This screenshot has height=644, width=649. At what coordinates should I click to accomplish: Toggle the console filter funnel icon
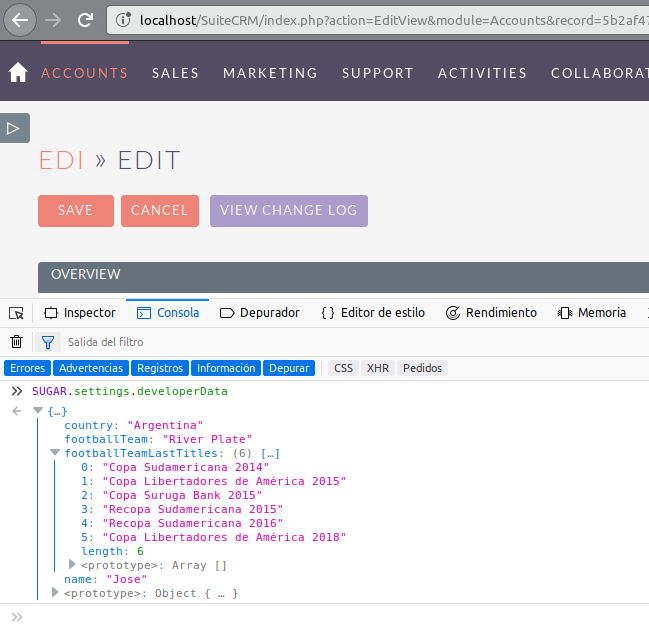coord(48,342)
